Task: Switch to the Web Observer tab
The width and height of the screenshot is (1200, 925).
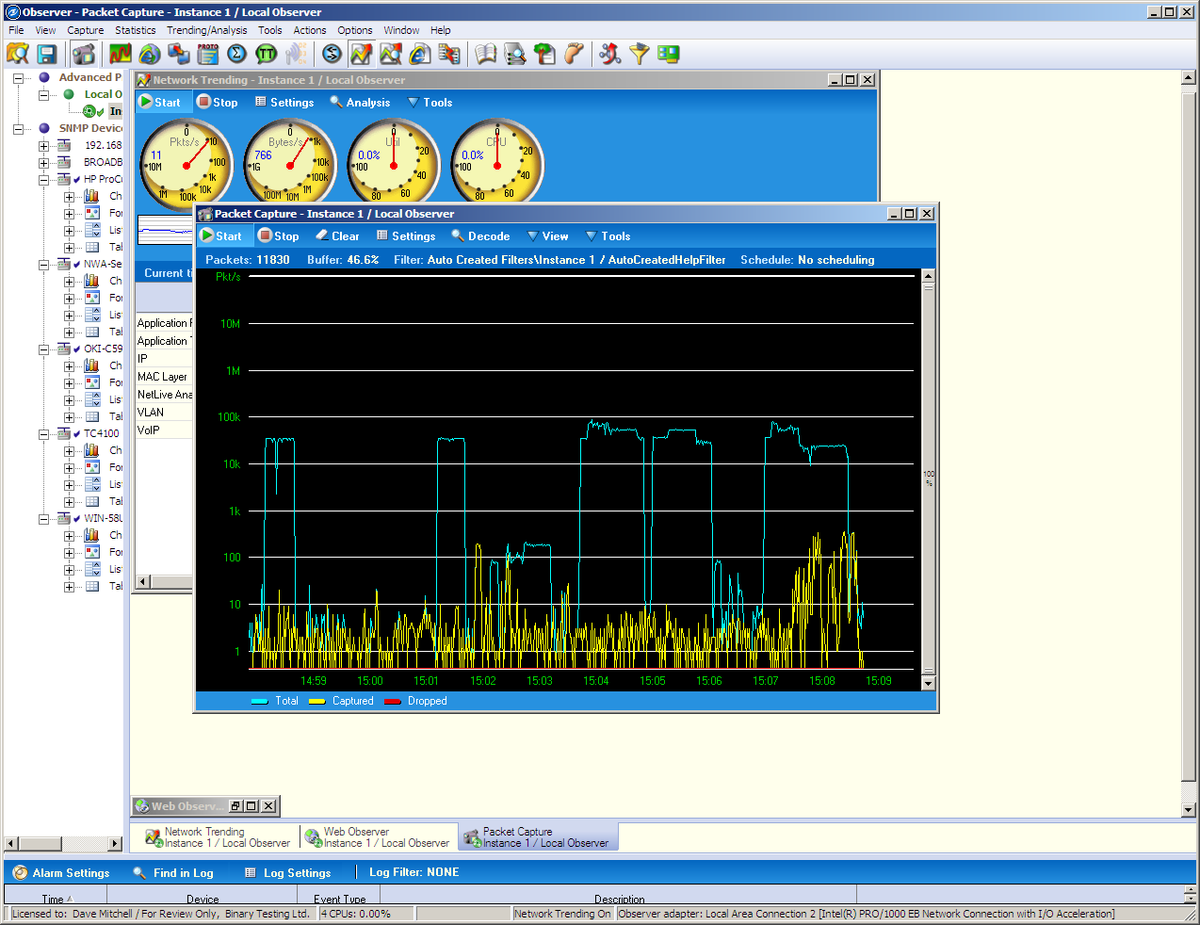Action: (378, 836)
